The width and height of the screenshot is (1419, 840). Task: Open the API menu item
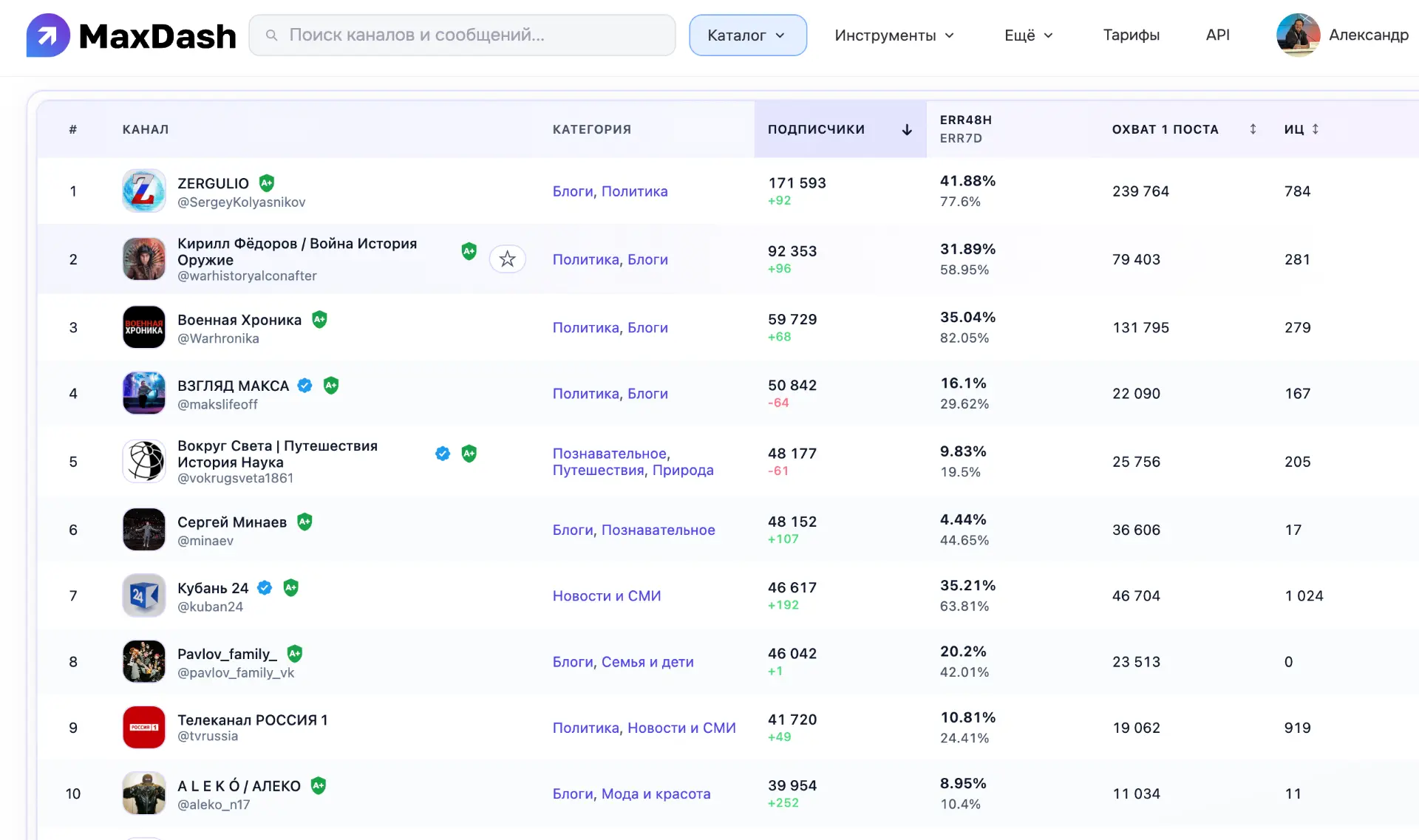(1217, 35)
